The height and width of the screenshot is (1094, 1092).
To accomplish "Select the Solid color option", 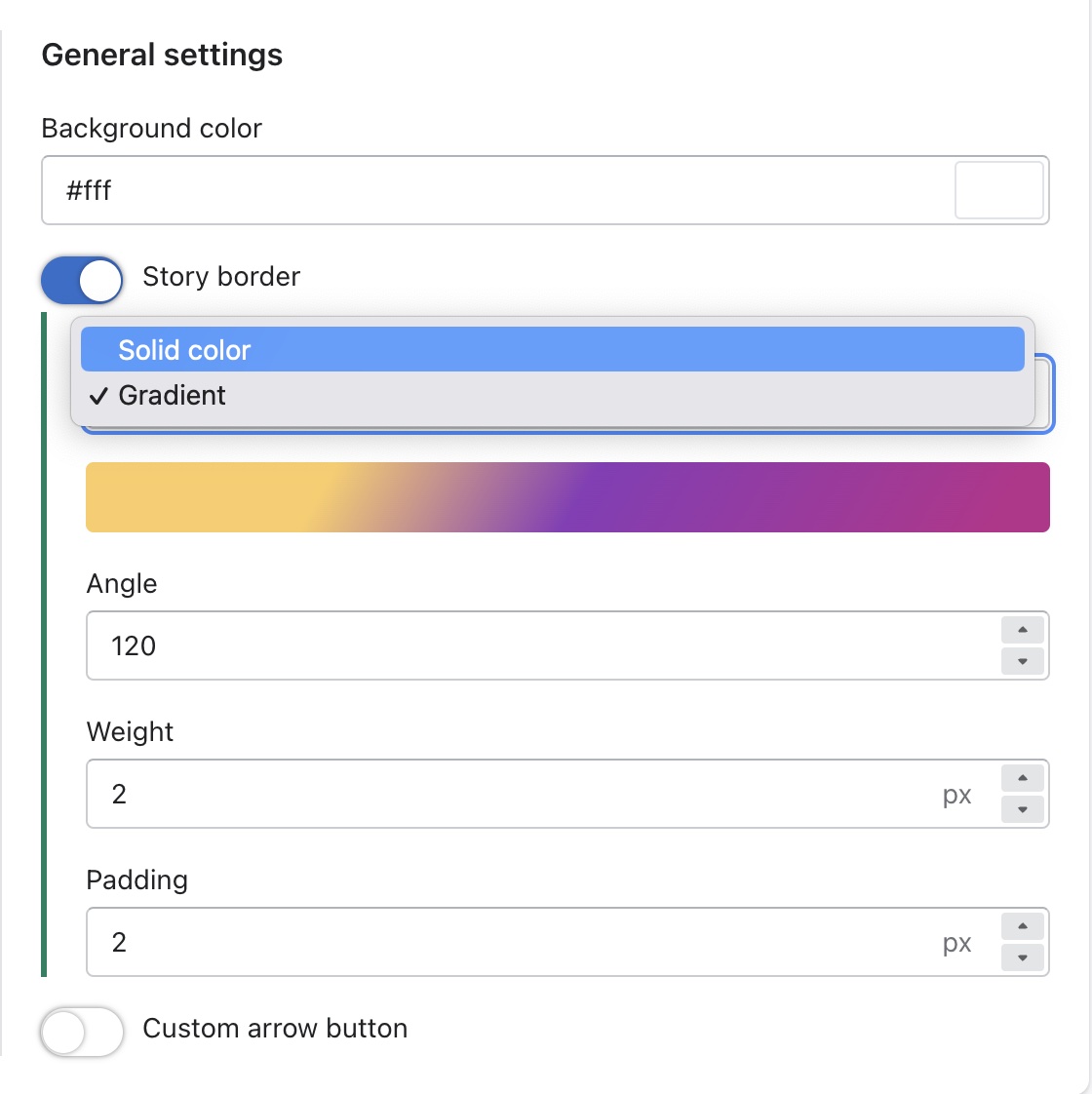I will [552, 350].
